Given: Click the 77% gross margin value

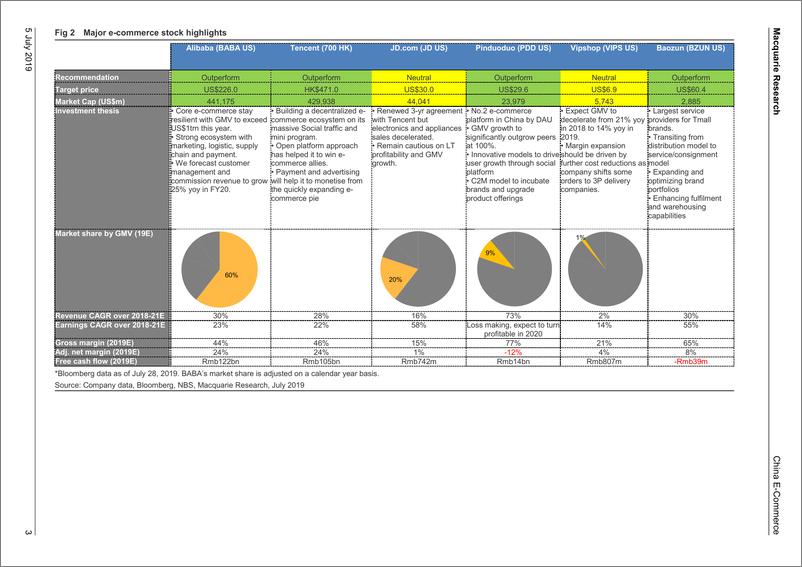Looking at the screenshot, I should pos(513,343).
